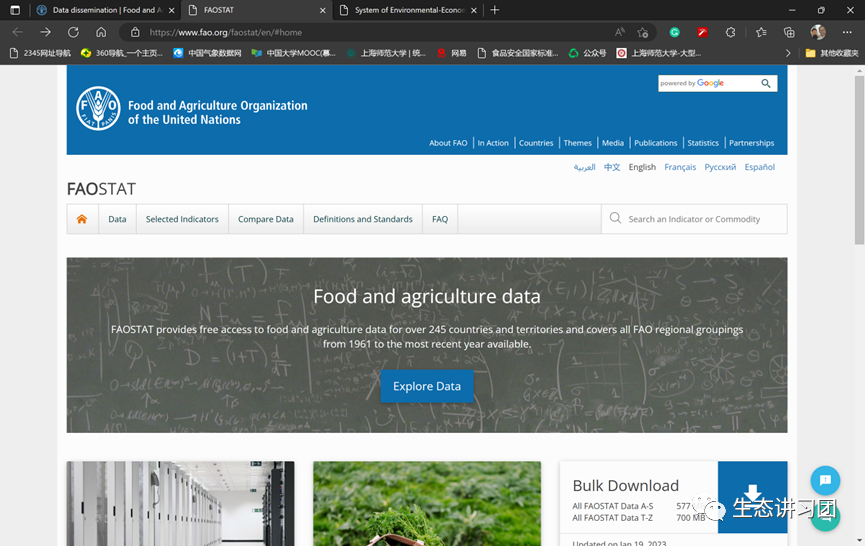Open the FAQ menu item
This screenshot has width=865, height=546.
[440, 219]
